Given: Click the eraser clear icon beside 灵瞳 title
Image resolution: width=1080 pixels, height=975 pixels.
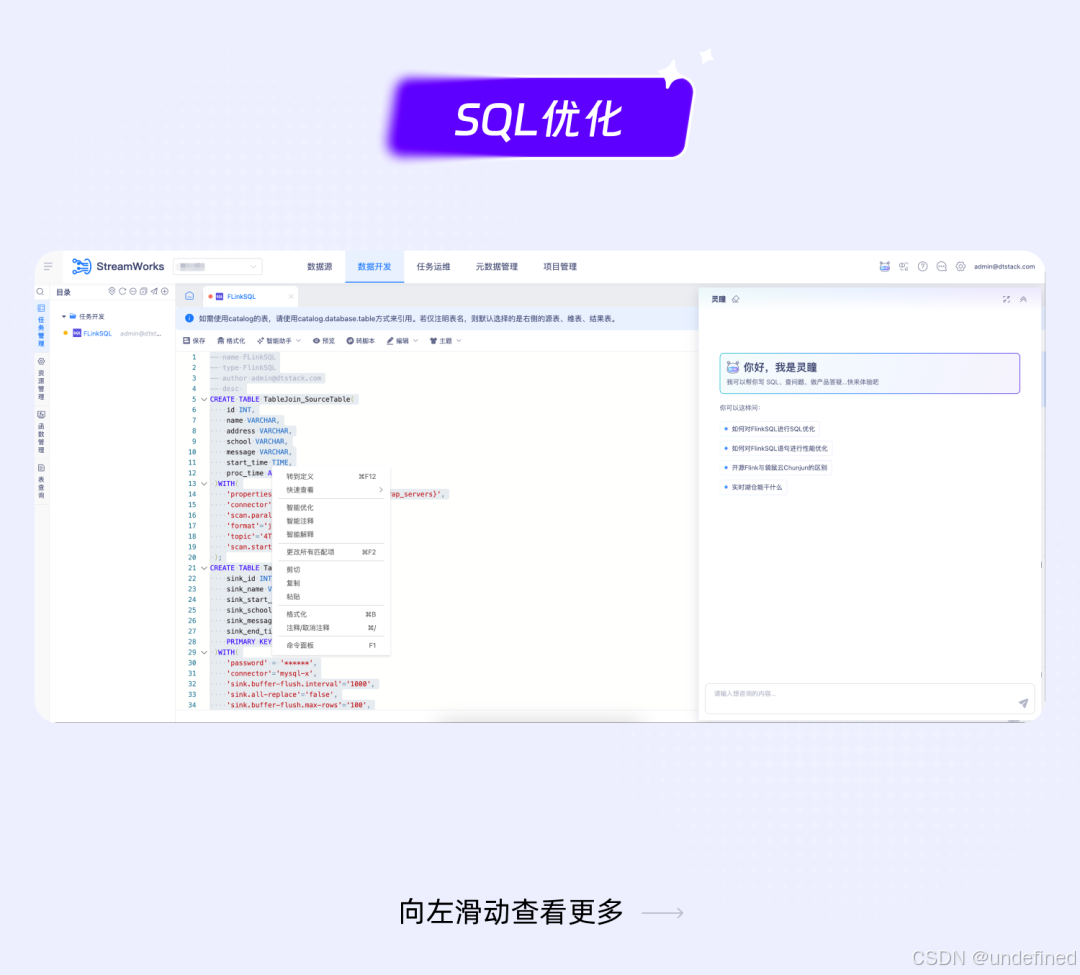Looking at the screenshot, I should click(x=736, y=300).
